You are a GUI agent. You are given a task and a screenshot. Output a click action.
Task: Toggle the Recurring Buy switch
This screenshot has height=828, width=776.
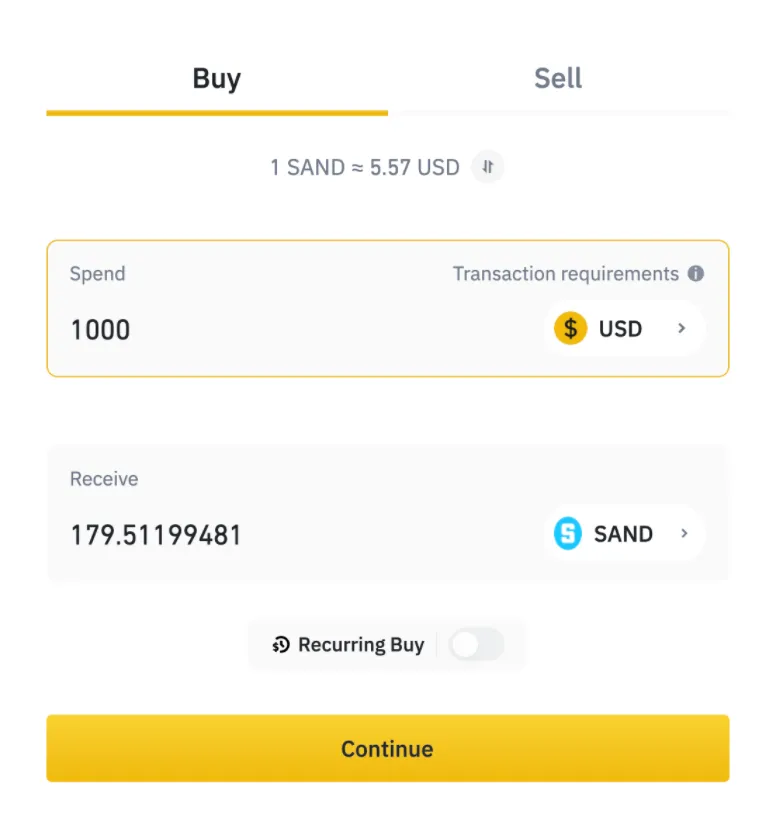pos(476,645)
